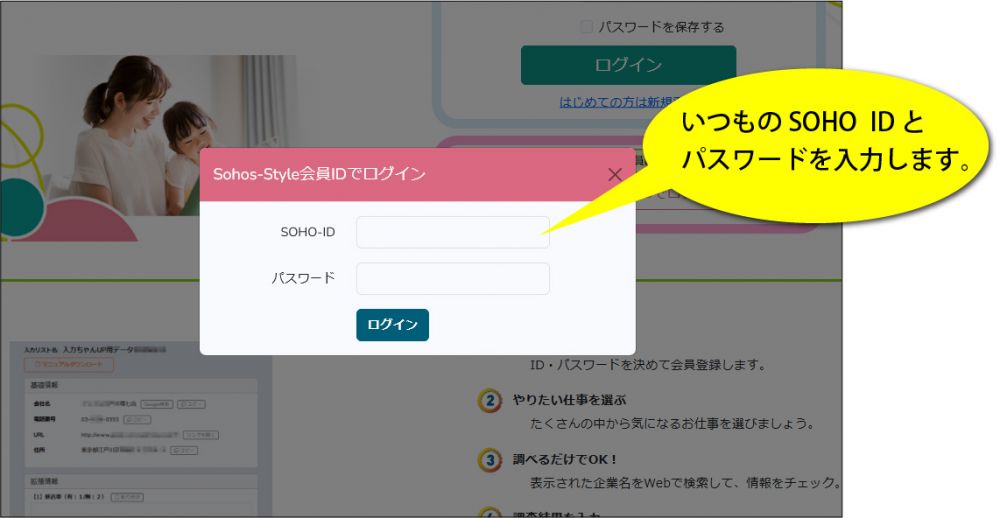
Task: Click the green ログイン button behind the dialog
Action: click(x=628, y=65)
